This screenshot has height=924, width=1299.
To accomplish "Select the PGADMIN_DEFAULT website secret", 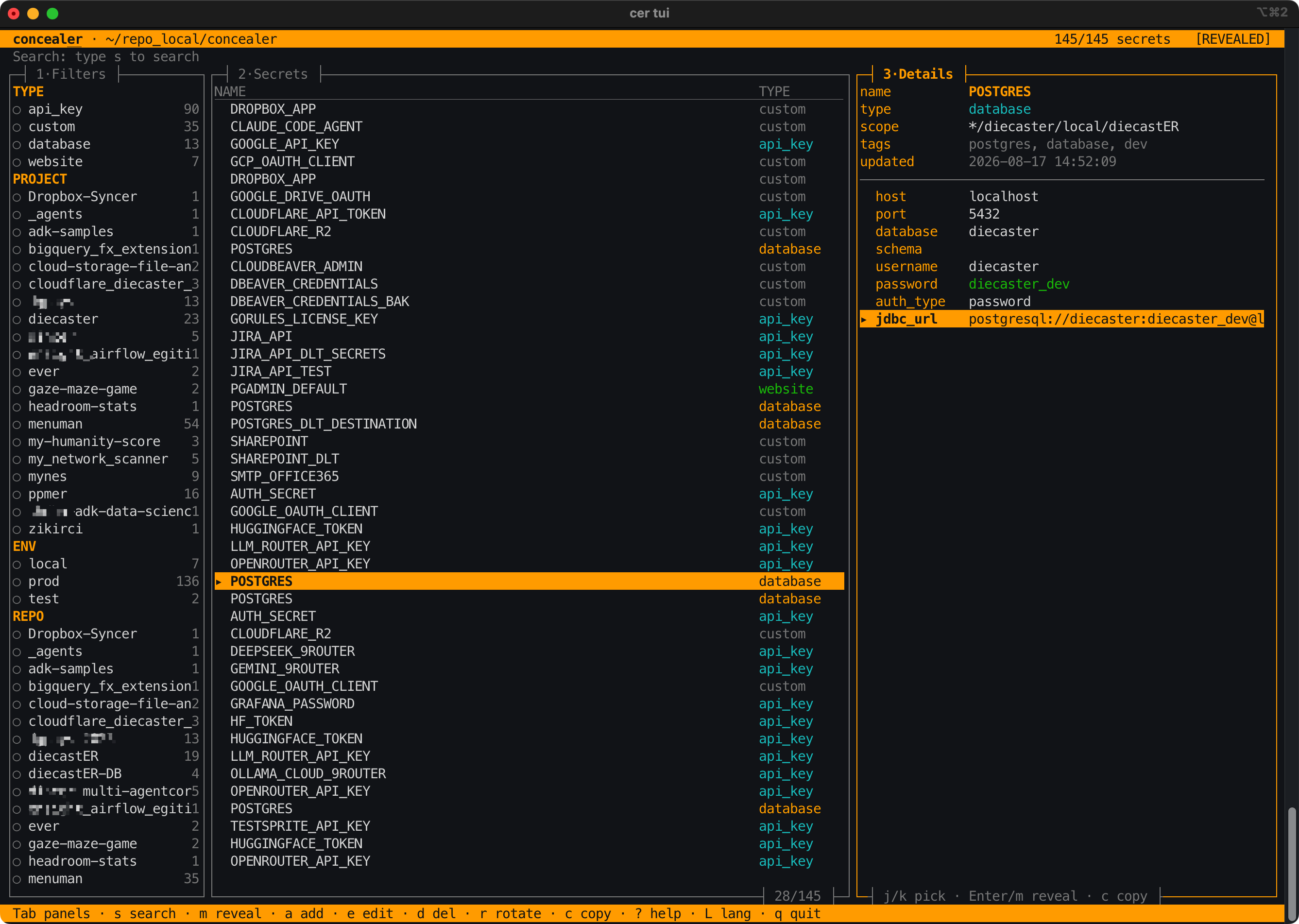I will click(x=529, y=389).
